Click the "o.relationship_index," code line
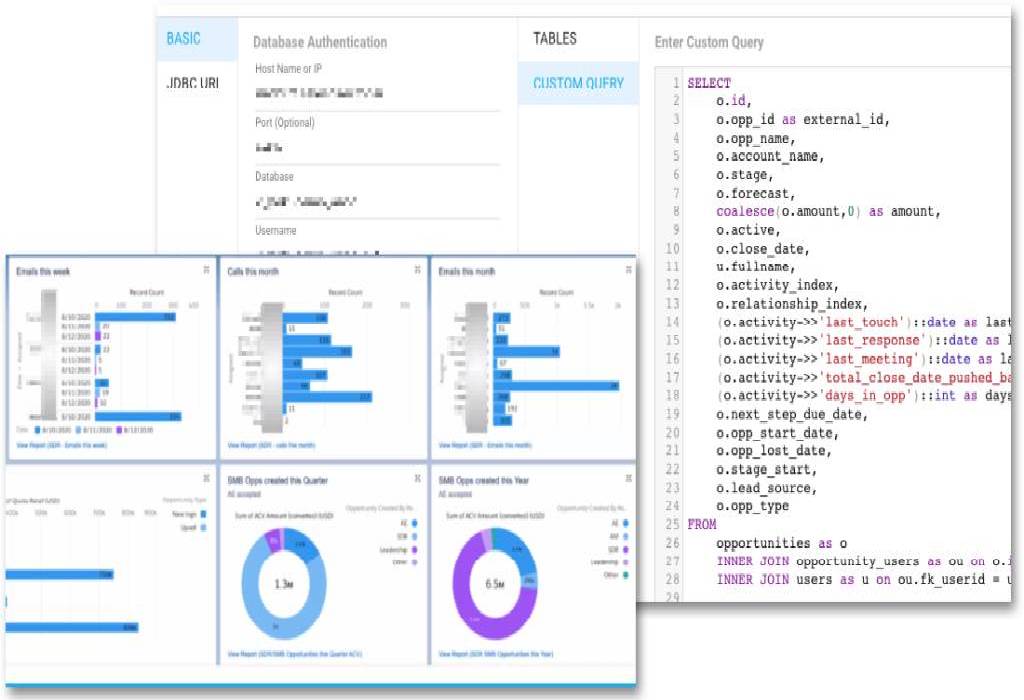 (x=792, y=304)
